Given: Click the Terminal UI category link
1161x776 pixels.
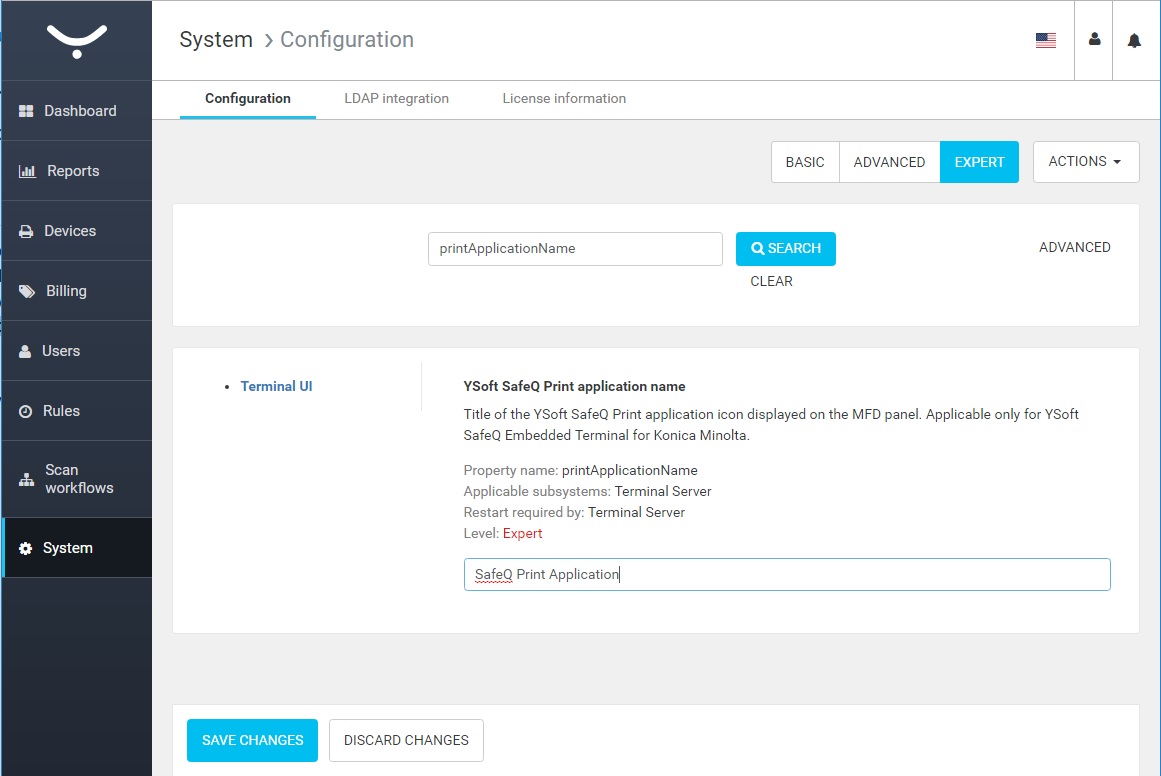Looking at the screenshot, I should [276, 386].
